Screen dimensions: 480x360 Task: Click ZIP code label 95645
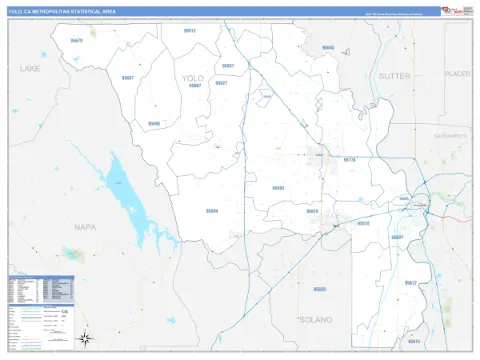pyautogui.click(x=328, y=48)
